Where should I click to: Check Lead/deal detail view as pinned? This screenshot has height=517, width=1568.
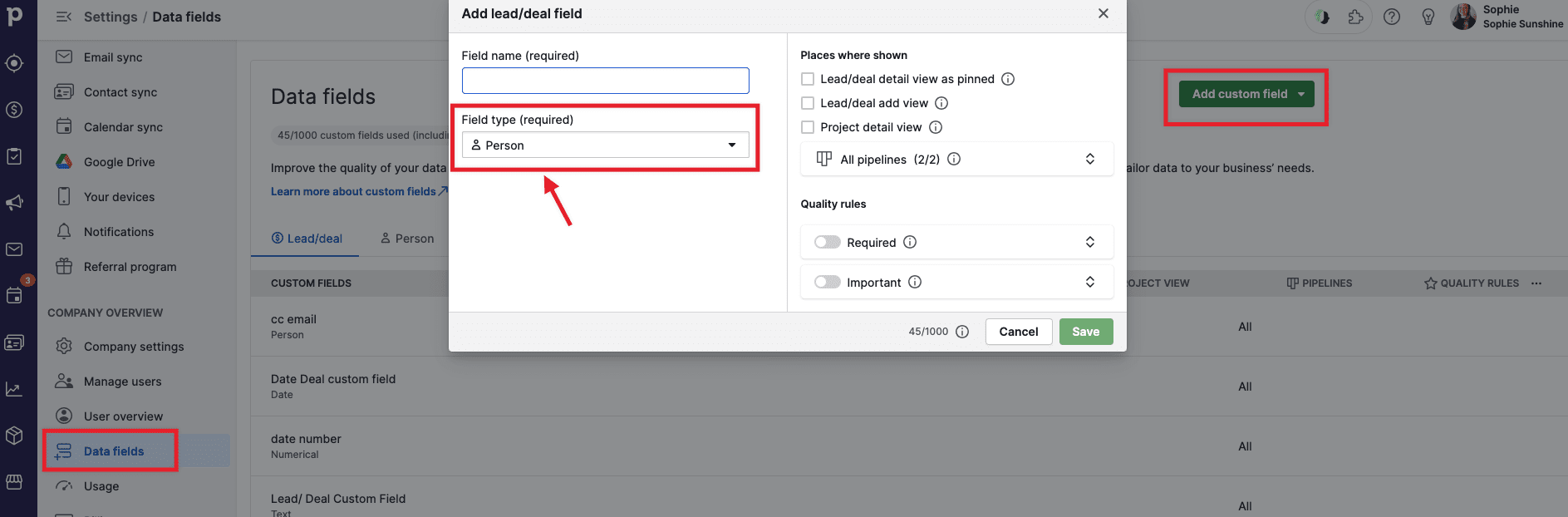[x=808, y=79]
